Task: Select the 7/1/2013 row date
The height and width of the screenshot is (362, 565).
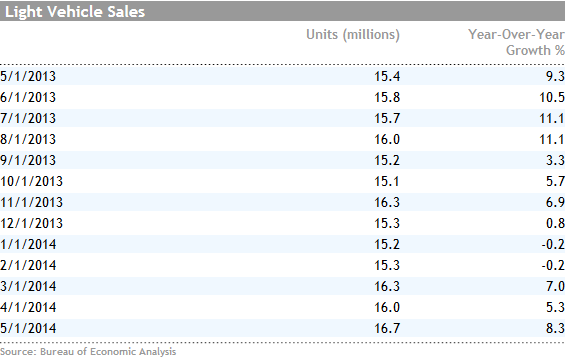Action: (28, 118)
